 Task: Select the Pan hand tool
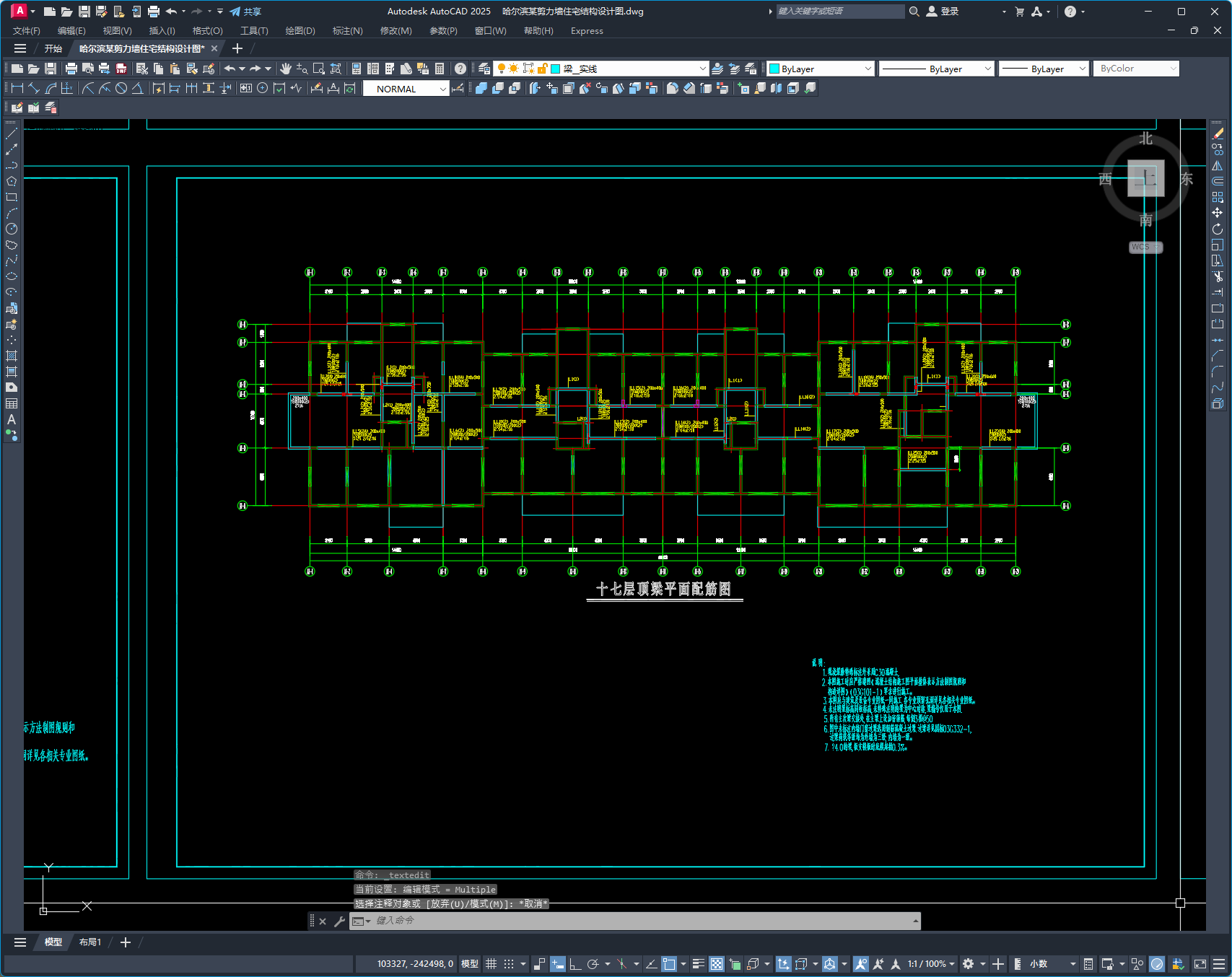[x=286, y=69]
